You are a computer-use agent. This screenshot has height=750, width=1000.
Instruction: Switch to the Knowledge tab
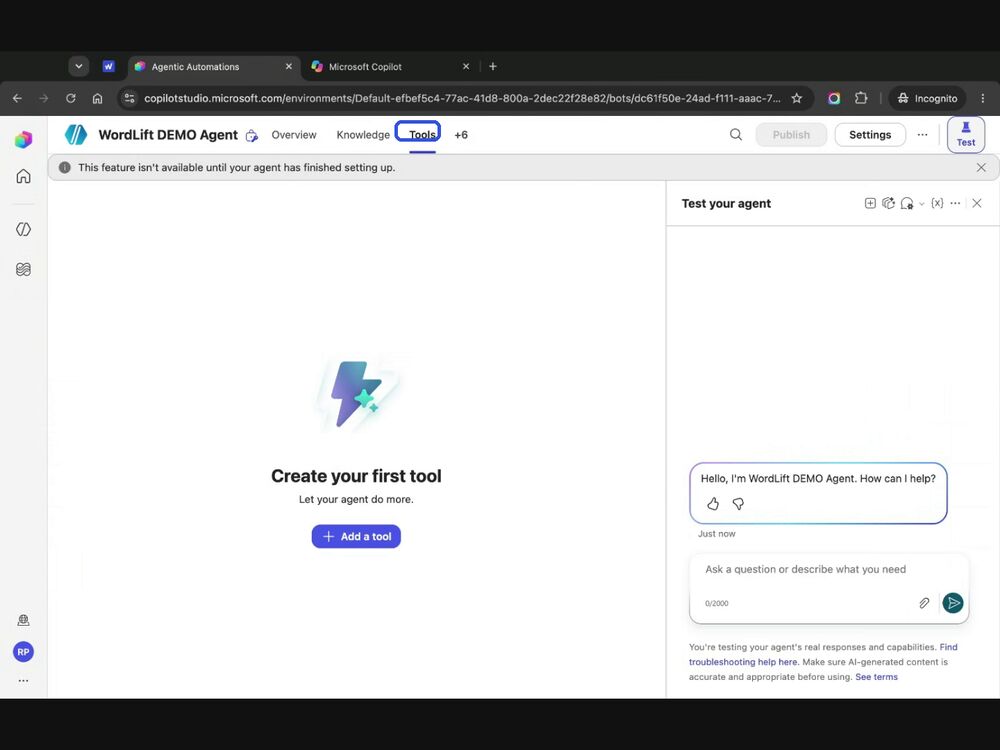tap(363, 135)
